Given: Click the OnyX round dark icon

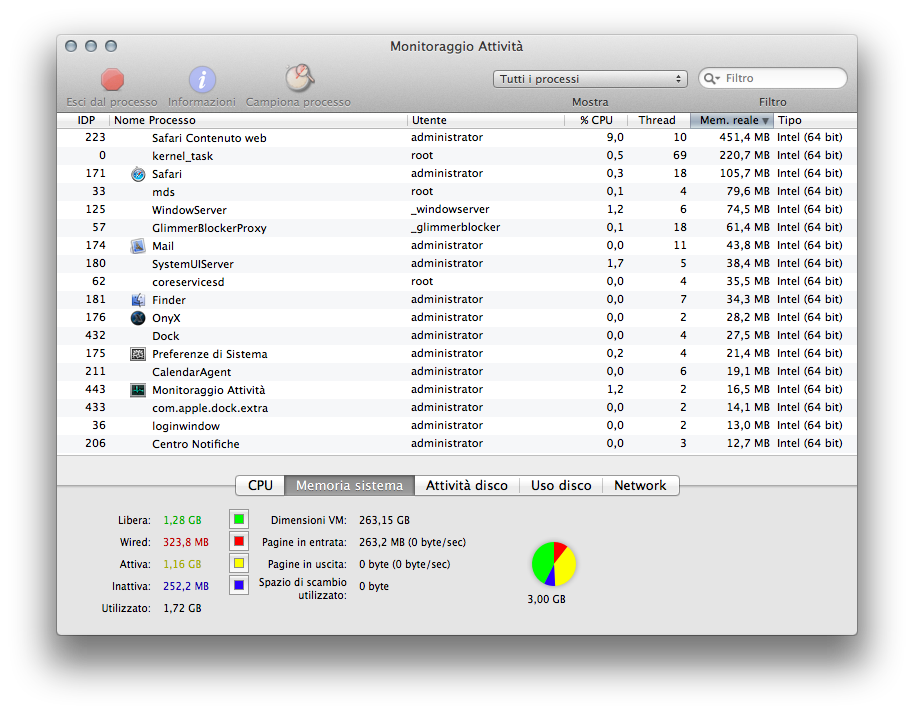Looking at the screenshot, I should tap(138, 318).
